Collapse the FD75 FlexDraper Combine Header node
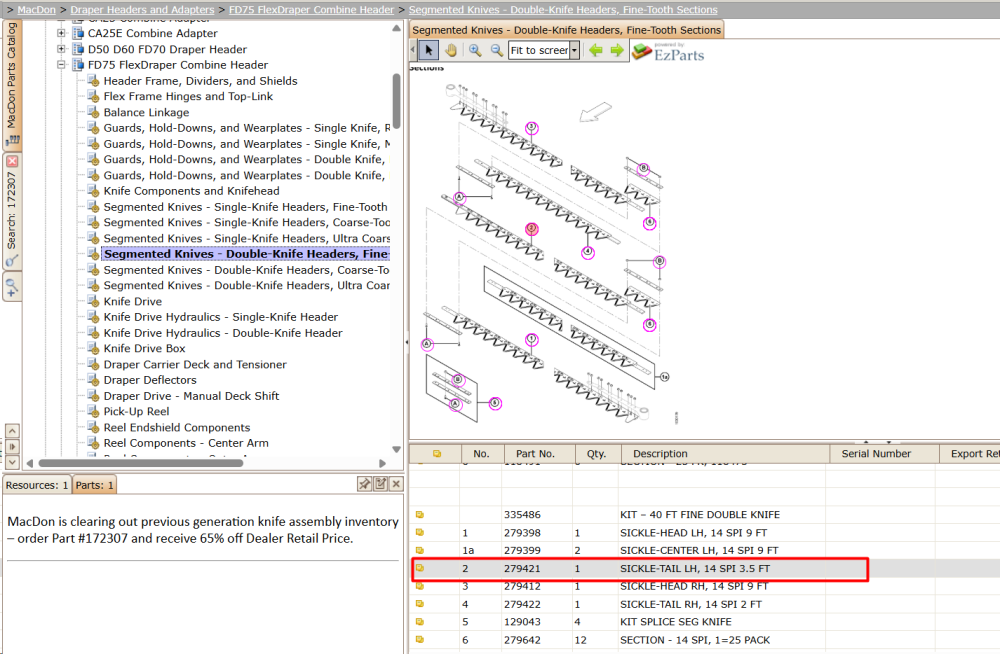Image resolution: width=1000 pixels, height=654 pixels. click(61, 64)
